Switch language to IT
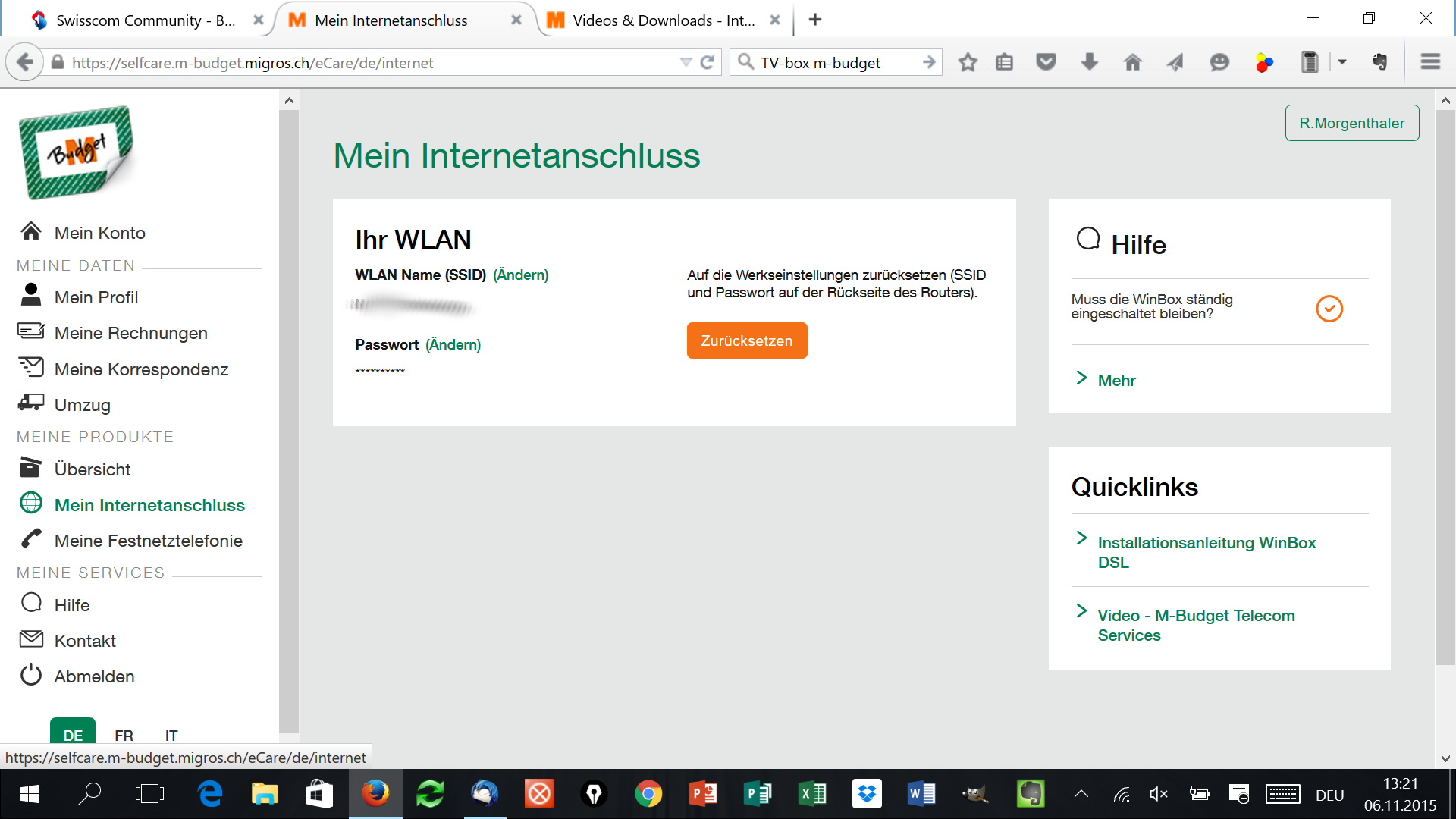 click(x=171, y=735)
